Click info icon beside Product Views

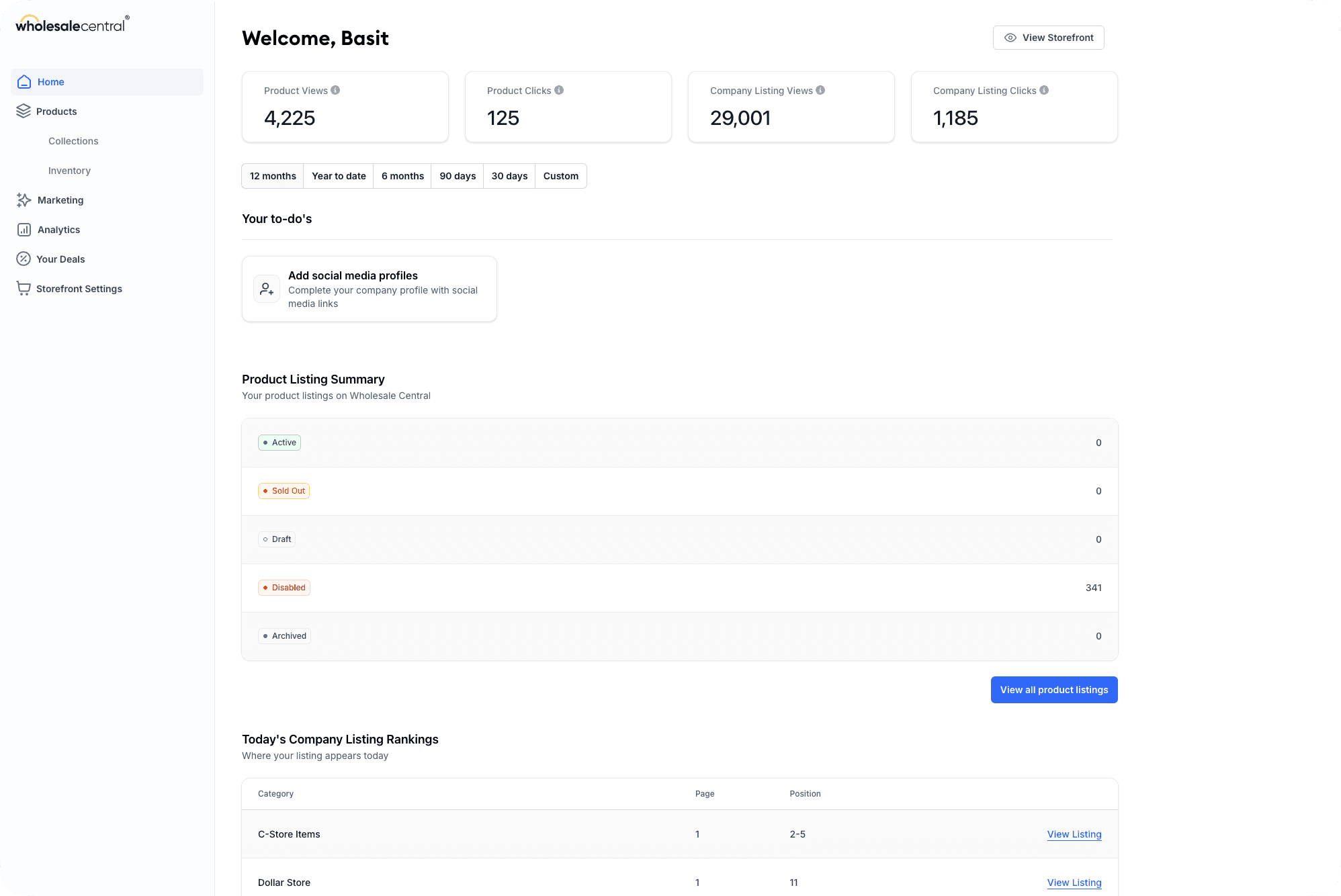click(335, 90)
